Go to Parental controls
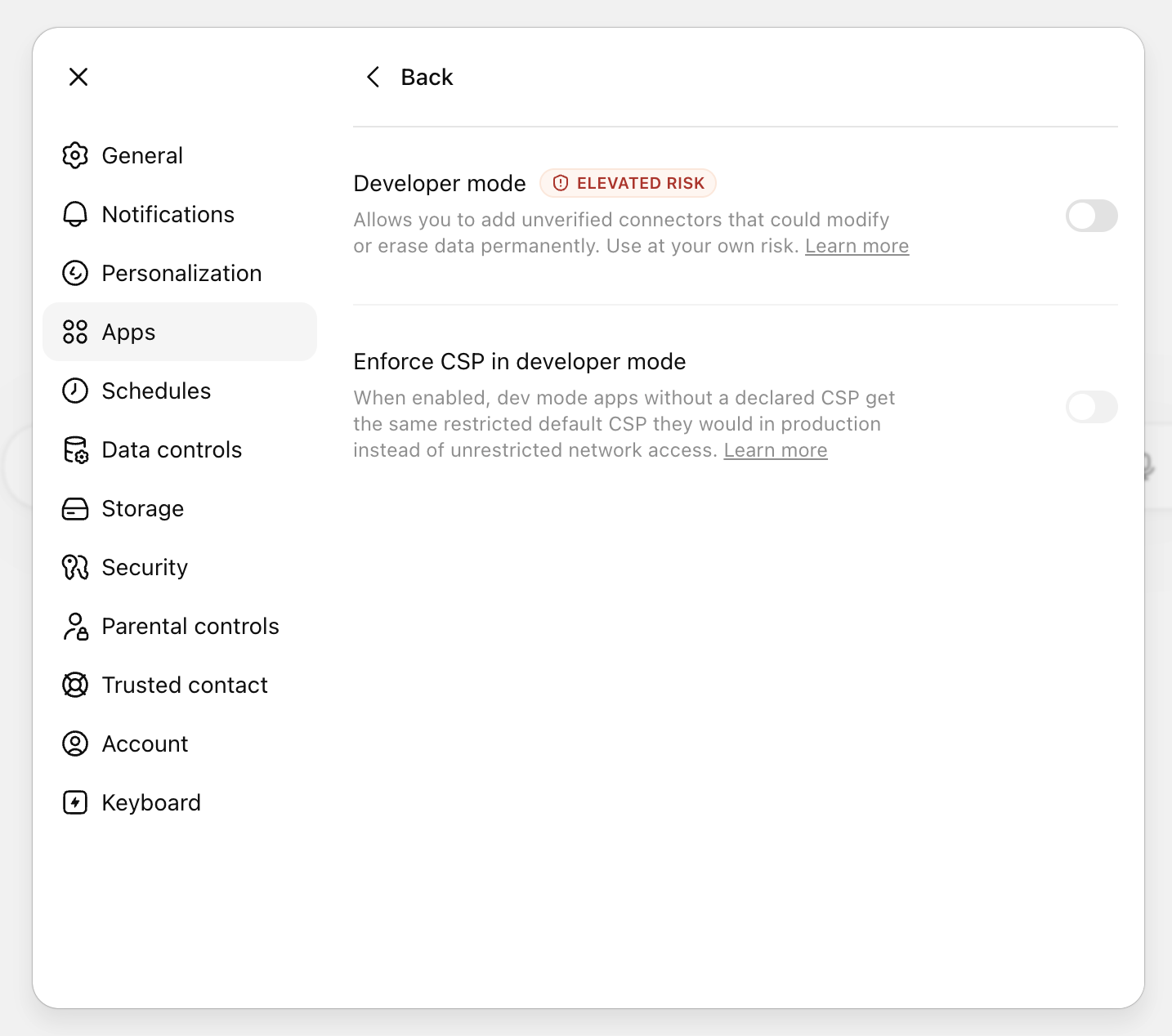The image size is (1172, 1036). pyautogui.click(x=180, y=626)
